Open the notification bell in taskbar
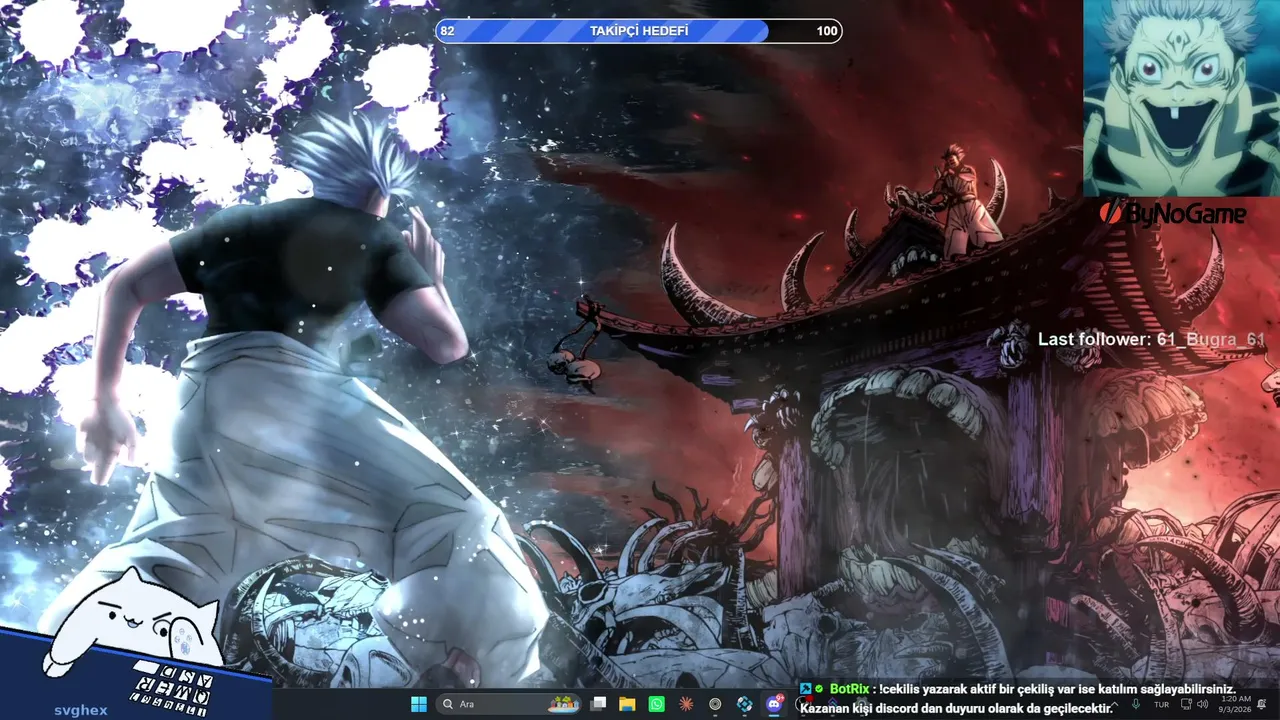The width and height of the screenshot is (1280, 720). [x=1262, y=704]
